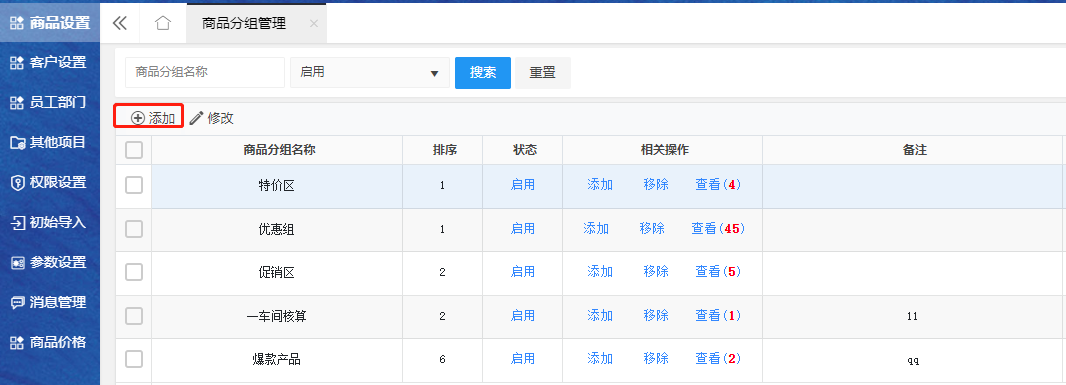This screenshot has height=385, width=1066.
Task: Open 商品设置 sidebar menu
Action: (x=50, y=22)
